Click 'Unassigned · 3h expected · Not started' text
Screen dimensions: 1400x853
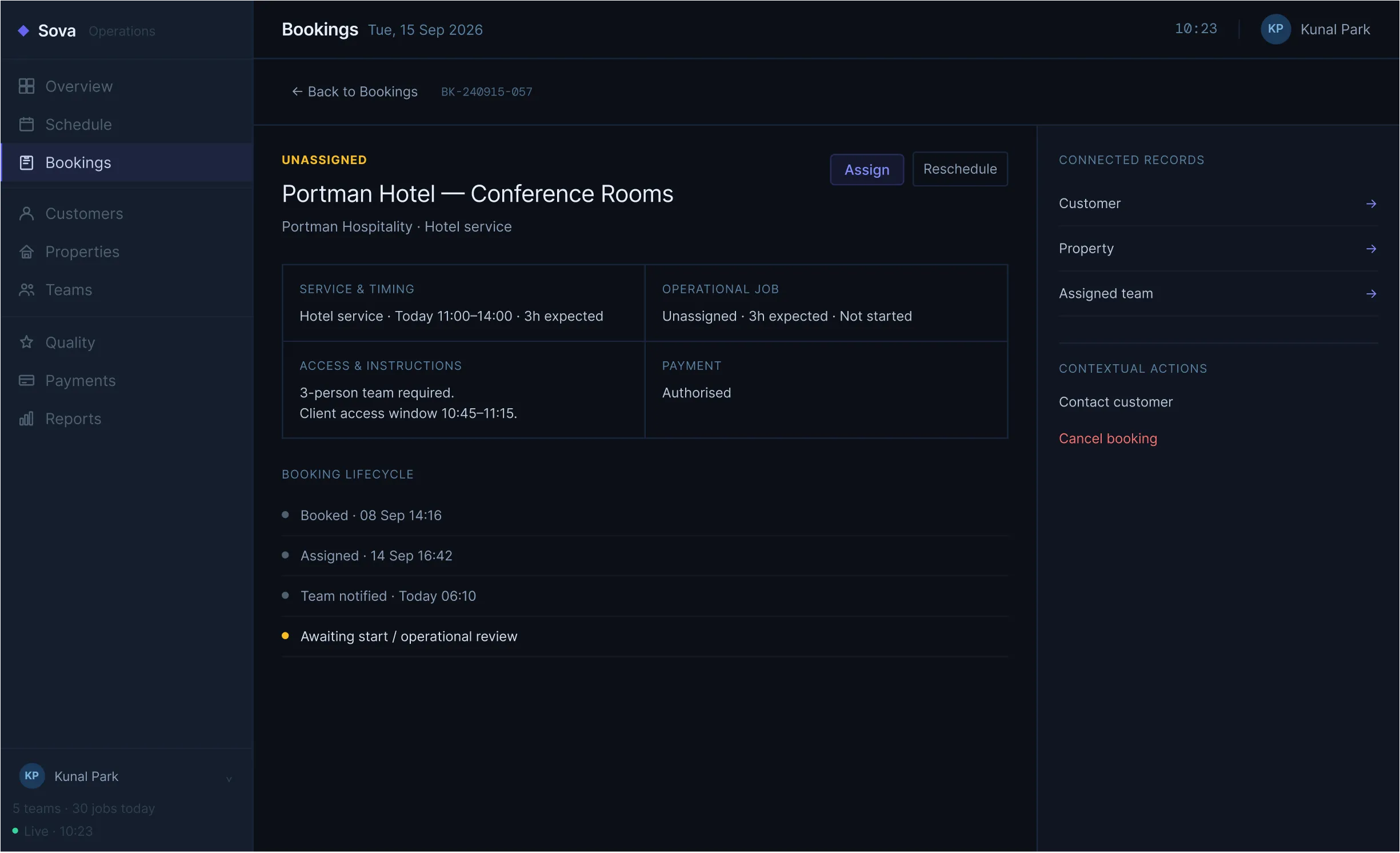[787, 316]
